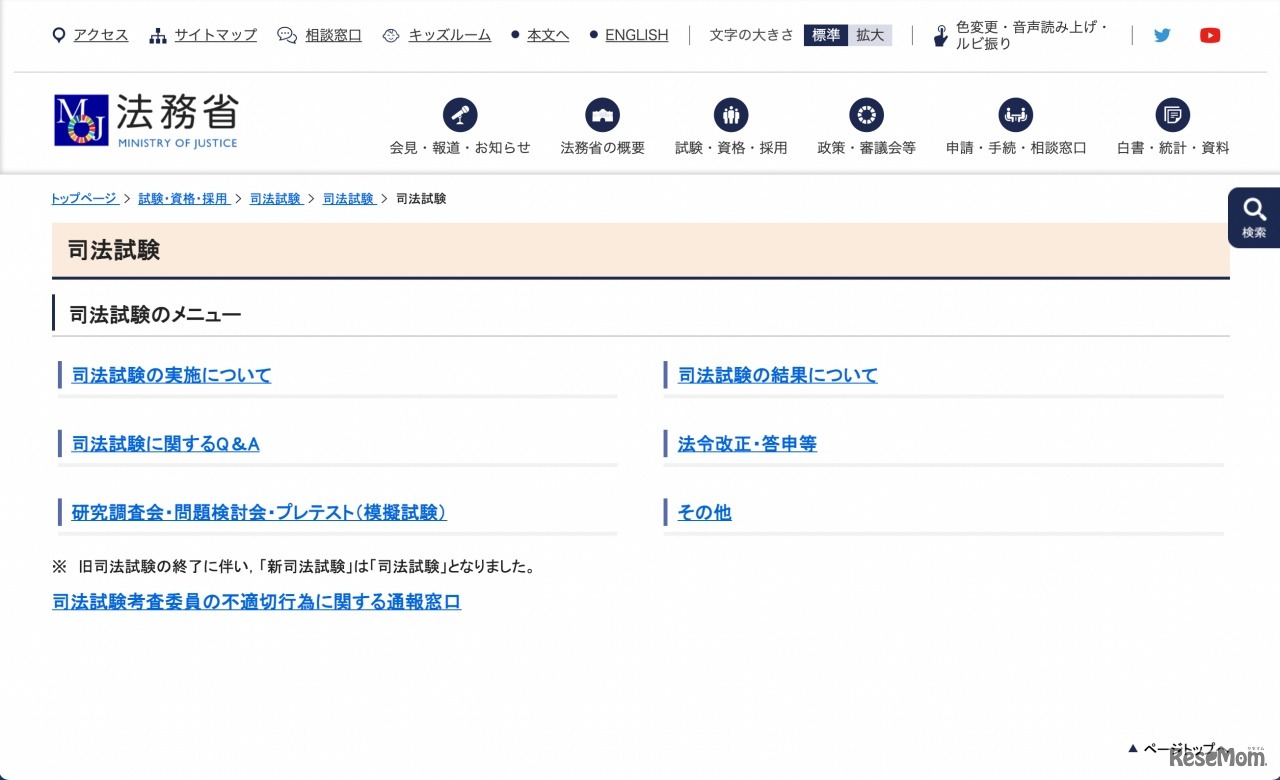Image resolution: width=1280 pixels, height=780 pixels.
Task: Navigate to トップページ breadcrumb link
Action: (x=83, y=198)
